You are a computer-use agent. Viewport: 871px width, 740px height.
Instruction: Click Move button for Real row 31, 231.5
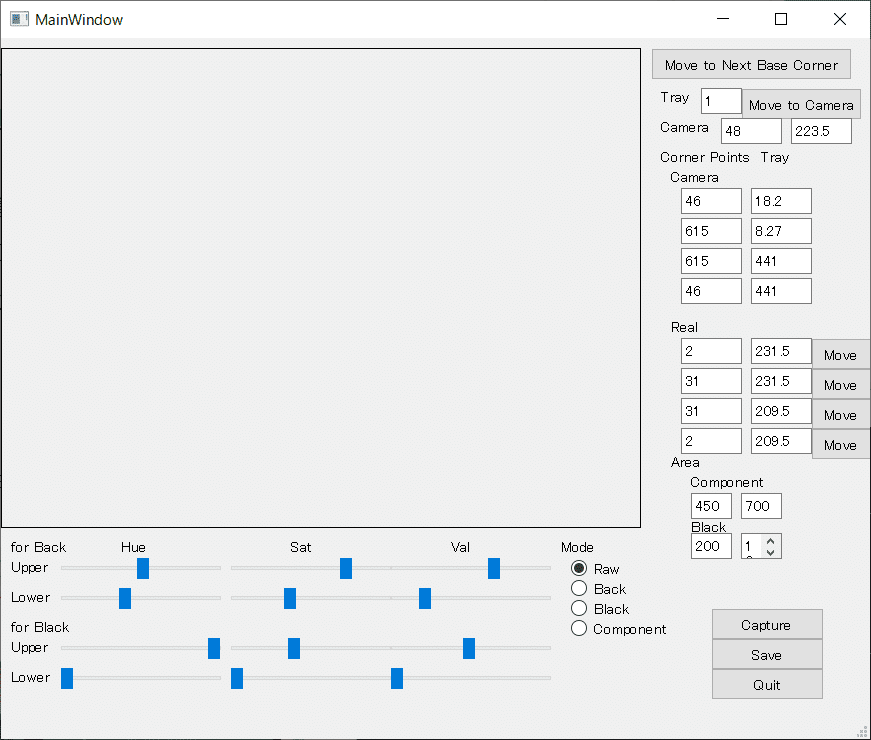point(840,384)
